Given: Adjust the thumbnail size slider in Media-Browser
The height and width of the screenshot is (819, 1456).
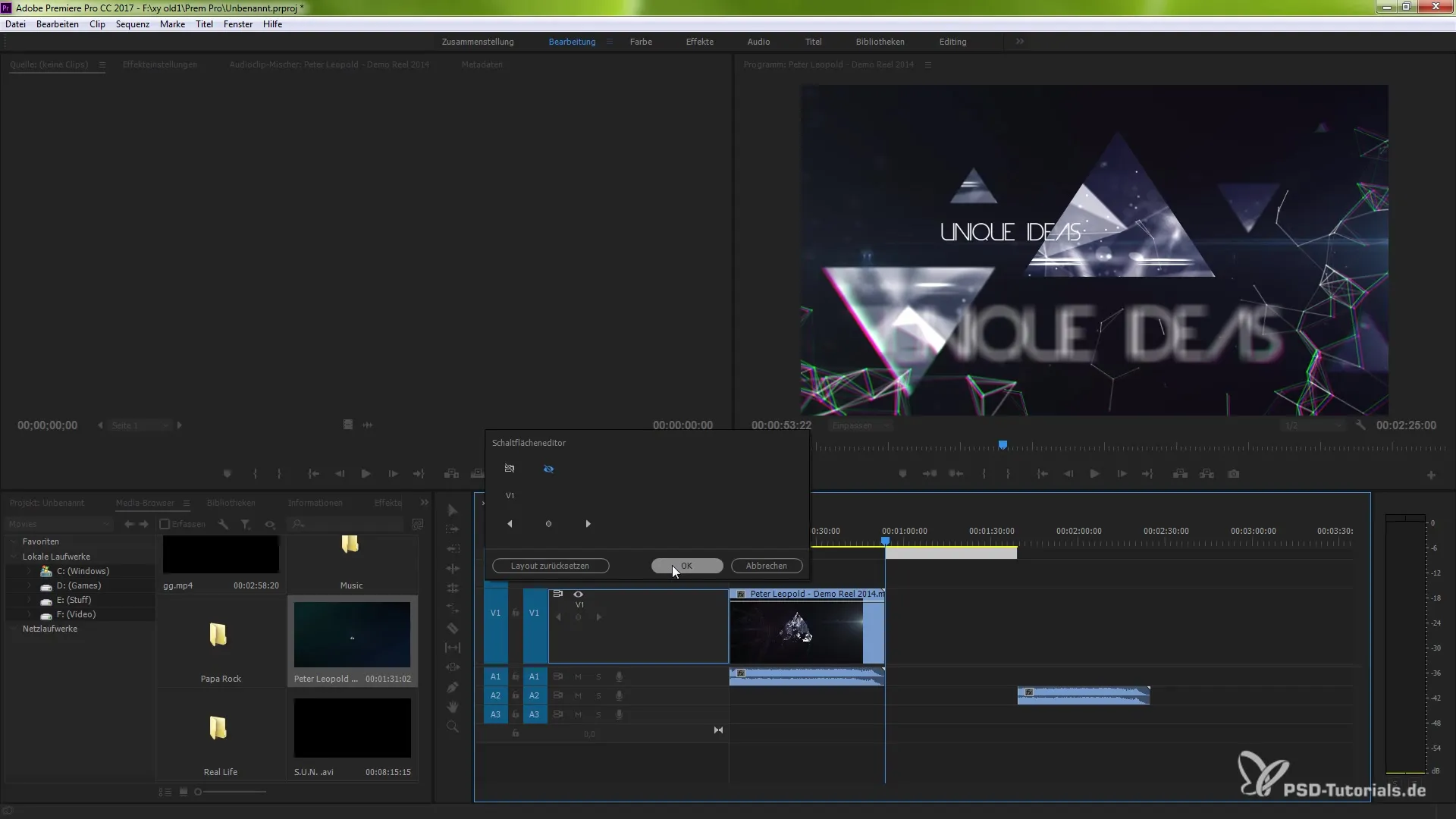Looking at the screenshot, I should (x=199, y=792).
